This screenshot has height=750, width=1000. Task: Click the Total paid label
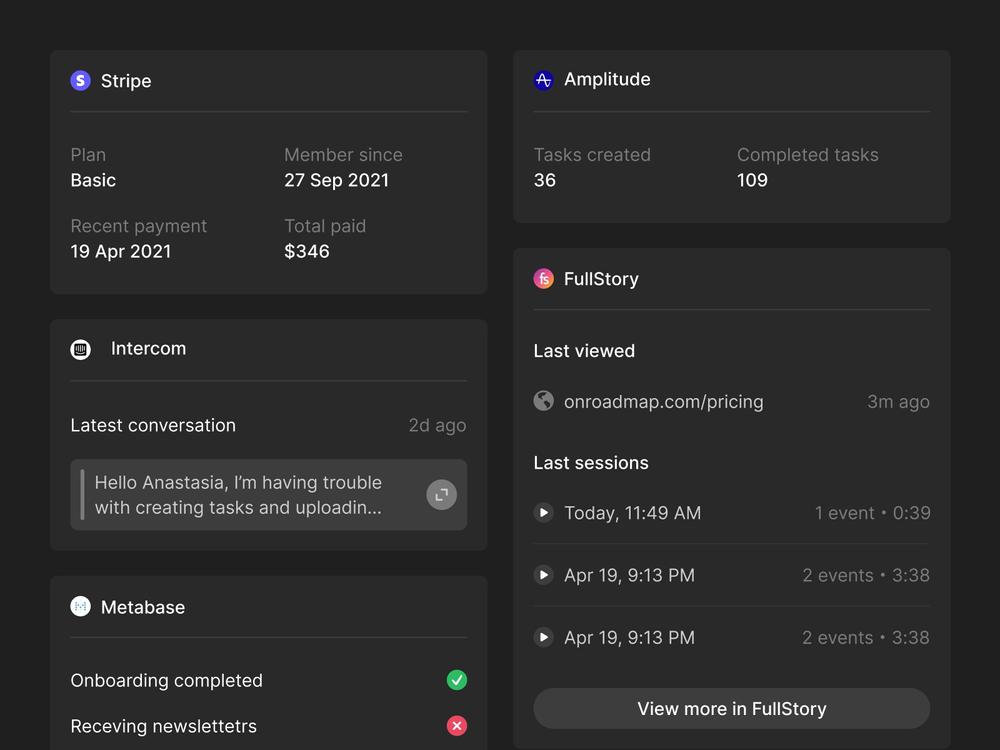tap(325, 226)
